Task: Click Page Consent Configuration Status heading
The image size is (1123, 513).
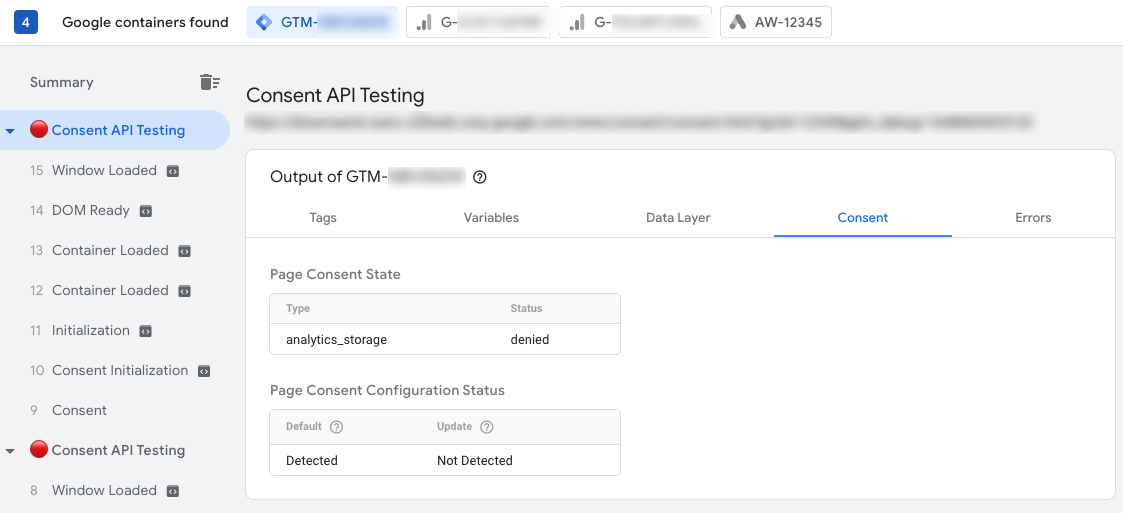Action: coord(387,390)
